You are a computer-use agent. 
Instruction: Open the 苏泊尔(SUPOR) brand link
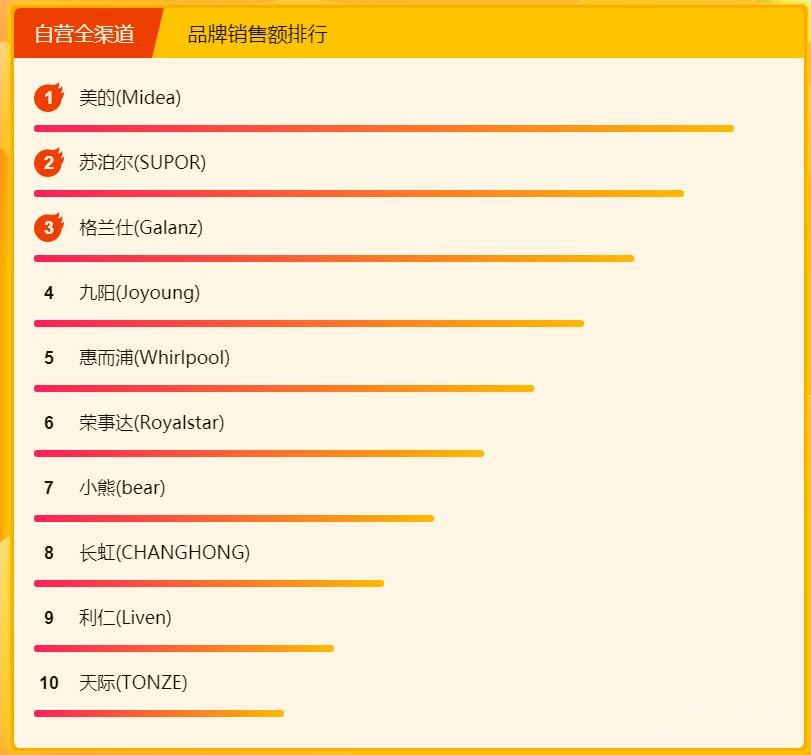coord(142,163)
